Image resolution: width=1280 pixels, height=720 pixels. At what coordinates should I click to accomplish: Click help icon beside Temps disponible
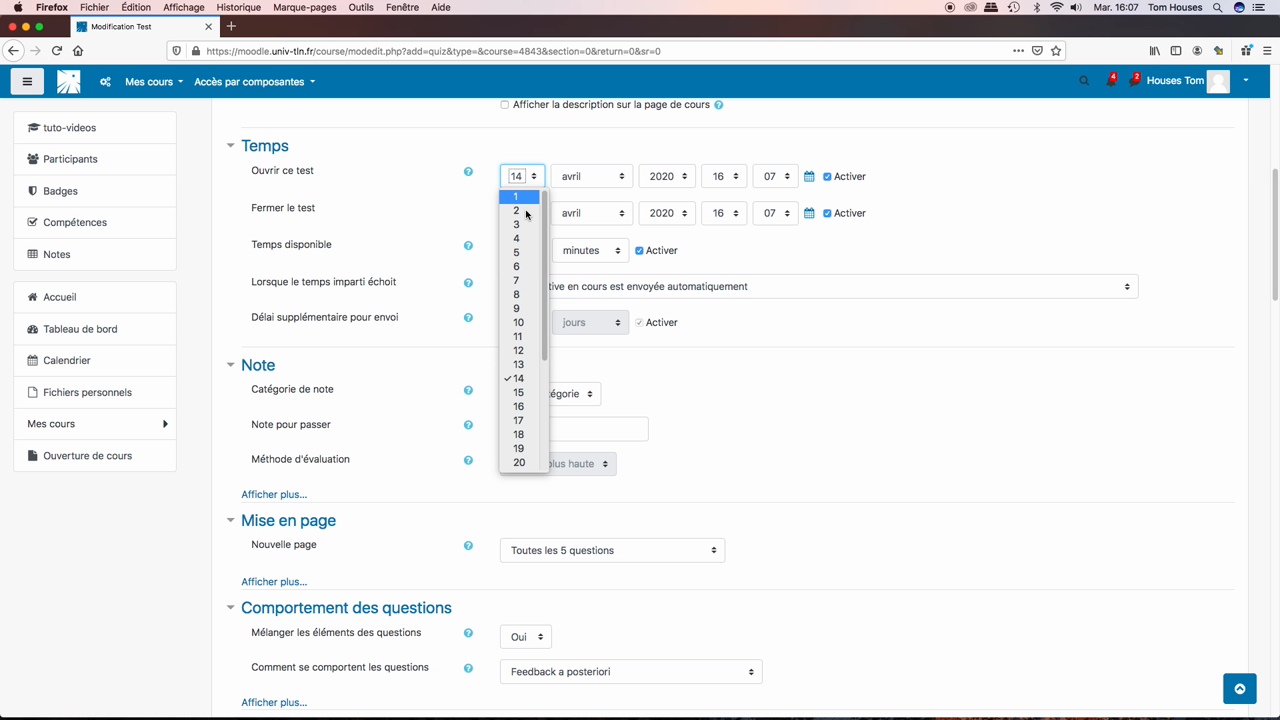468,246
